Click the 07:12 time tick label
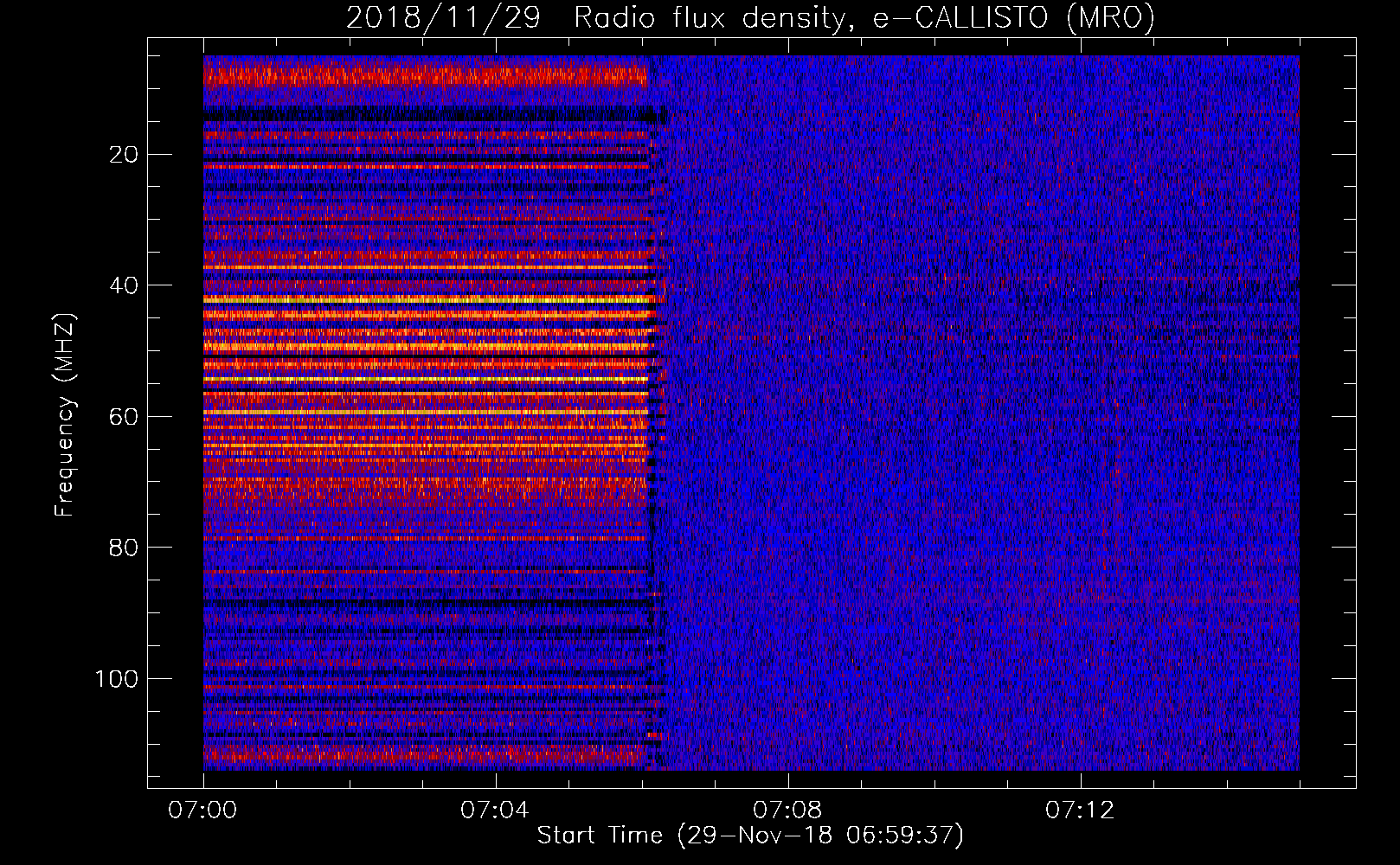1400x865 pixels. pyautogui.click(x=1080, y=811)
